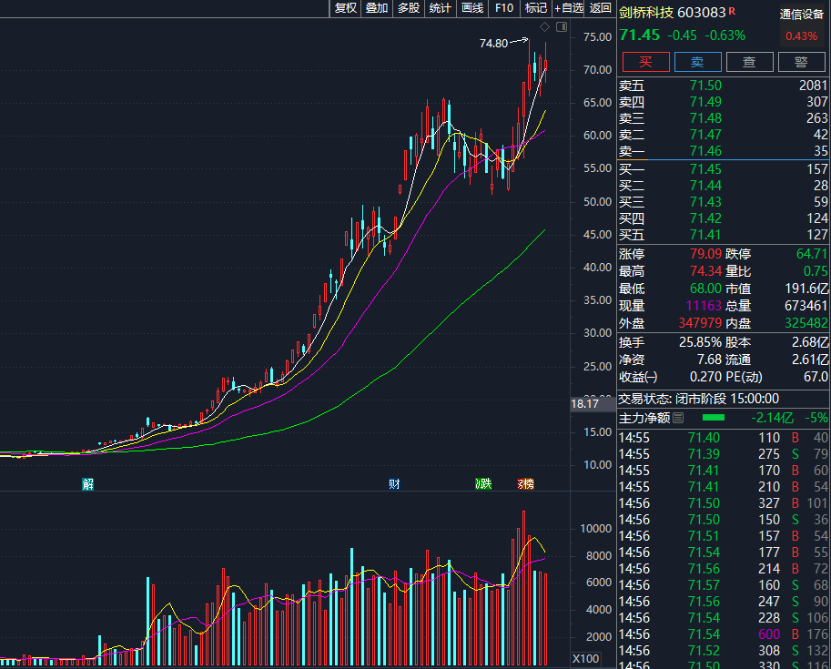Open the 叠加 overlay menu

377,8
